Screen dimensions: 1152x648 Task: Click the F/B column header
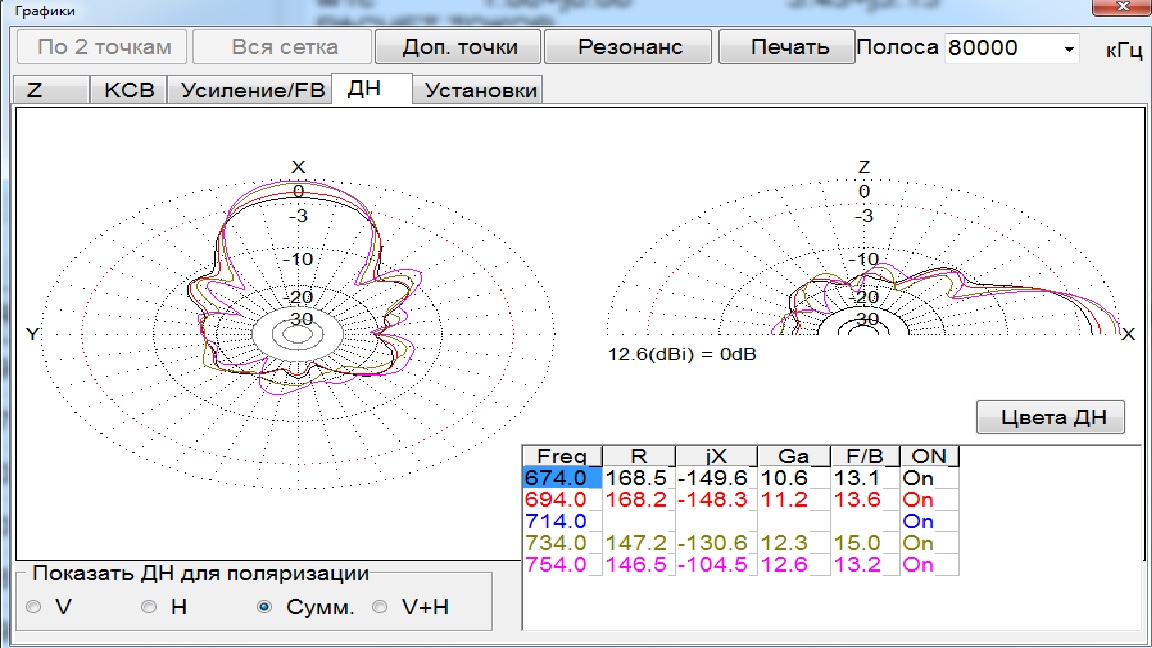(864, 457)
